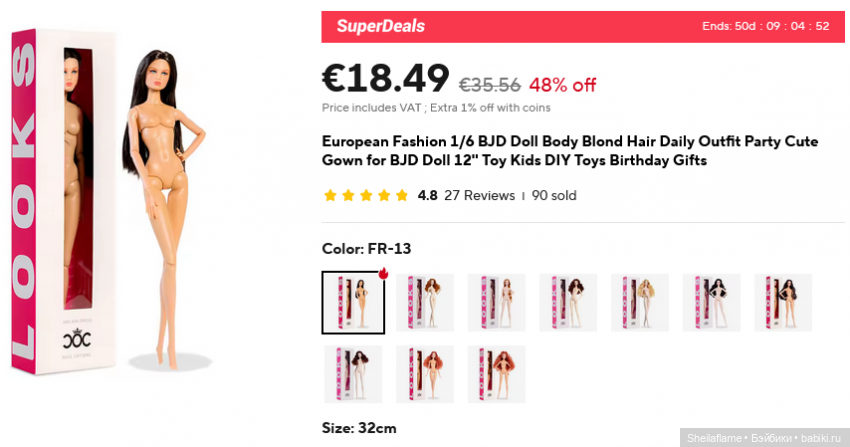Image resolution: width=850 pixels, height=447 pixels.
Task: Select the first color variant thumbnail FR-13
Action: [352, 303]
